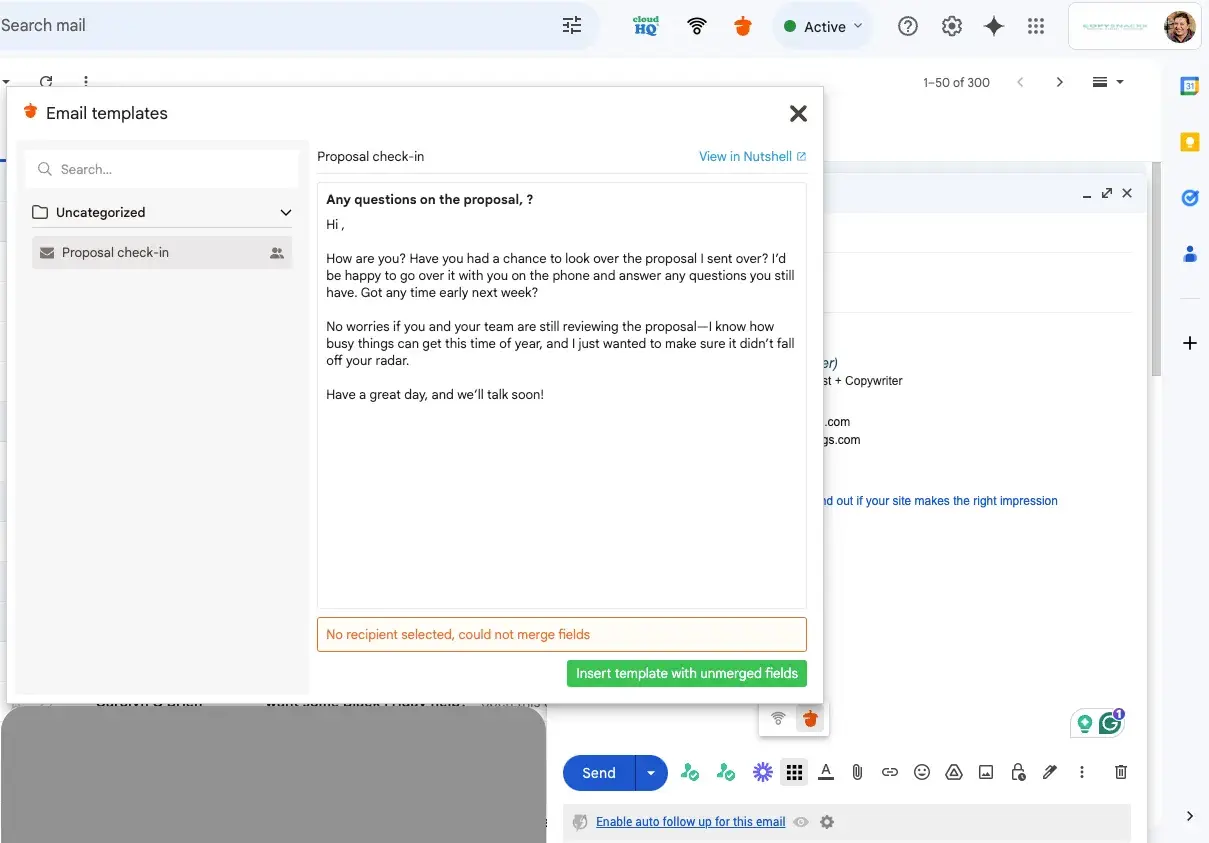Insert a file from Google Drive
1209x843 pixels.
click(x=954, y=772)
